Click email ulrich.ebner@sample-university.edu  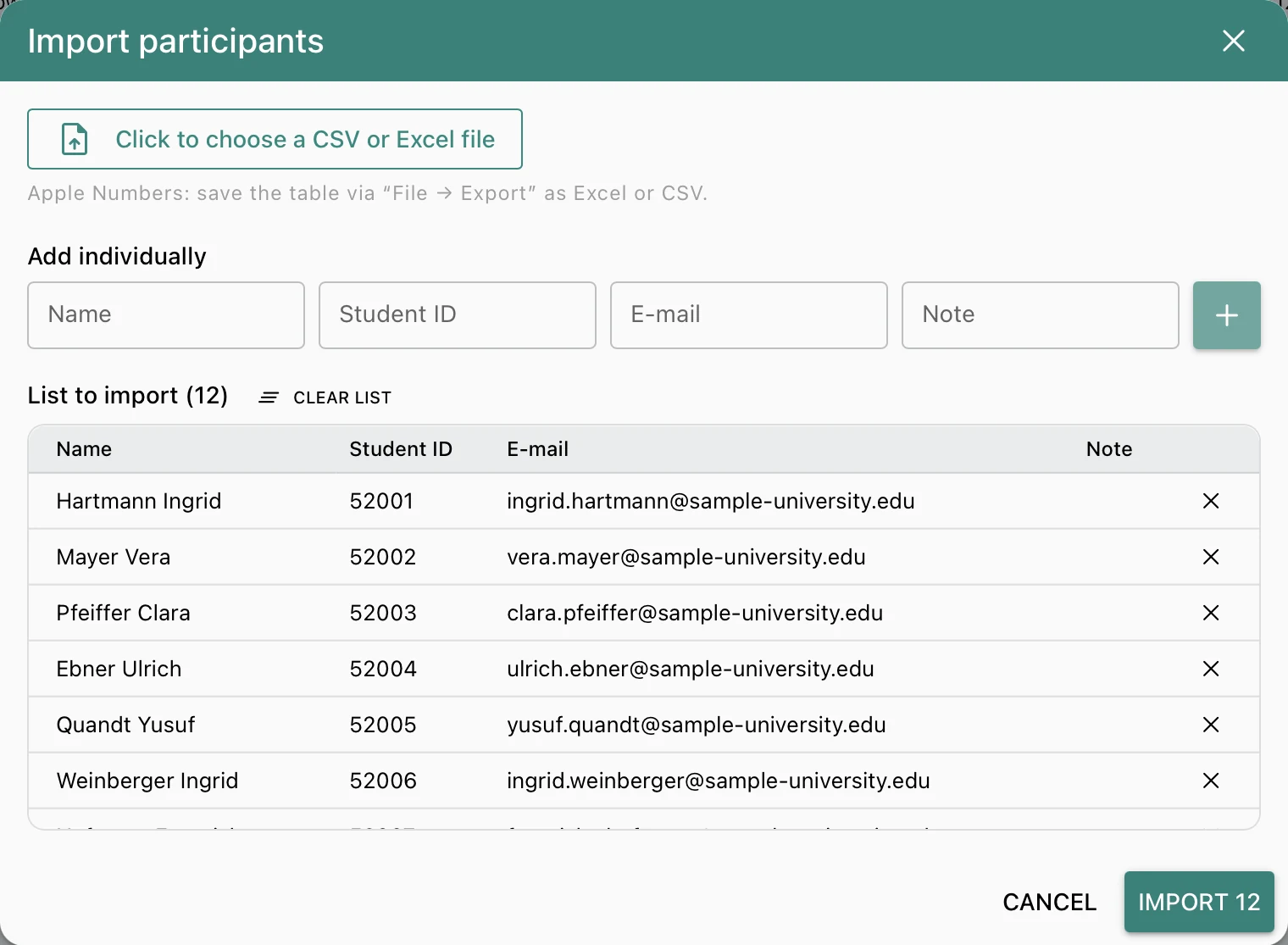pos(691,669)
